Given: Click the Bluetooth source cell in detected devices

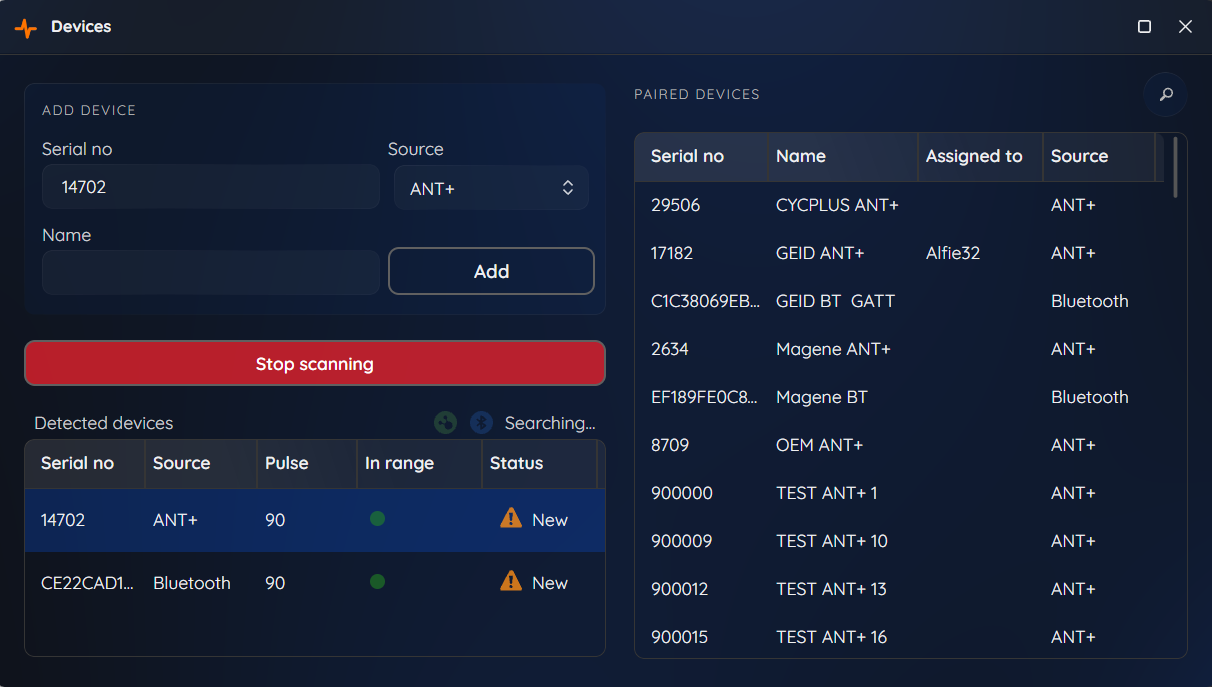Looking at the screenshot, I should (x=192, y=583).
